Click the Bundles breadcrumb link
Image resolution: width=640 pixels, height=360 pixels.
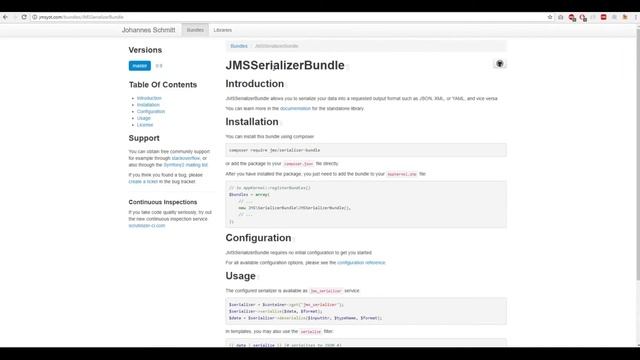click(239, 46)
